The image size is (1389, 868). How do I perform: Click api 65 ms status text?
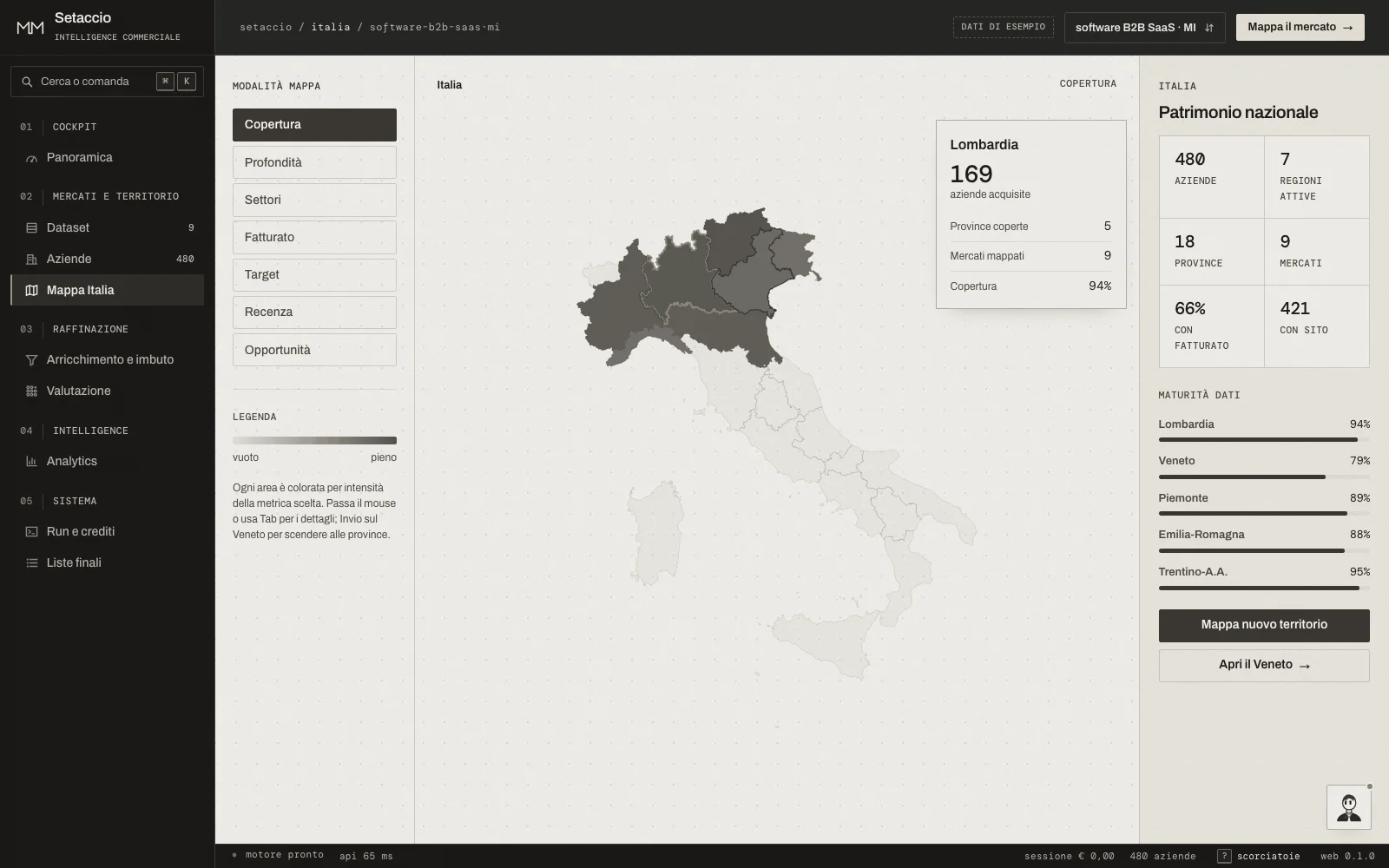366,856
